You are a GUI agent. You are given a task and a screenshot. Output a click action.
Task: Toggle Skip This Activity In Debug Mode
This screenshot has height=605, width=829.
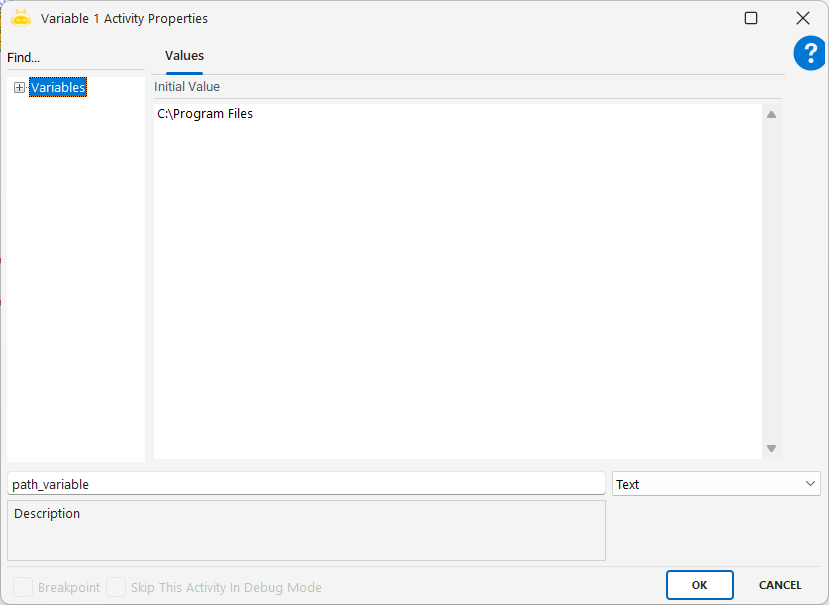click(x=116, y=587)
